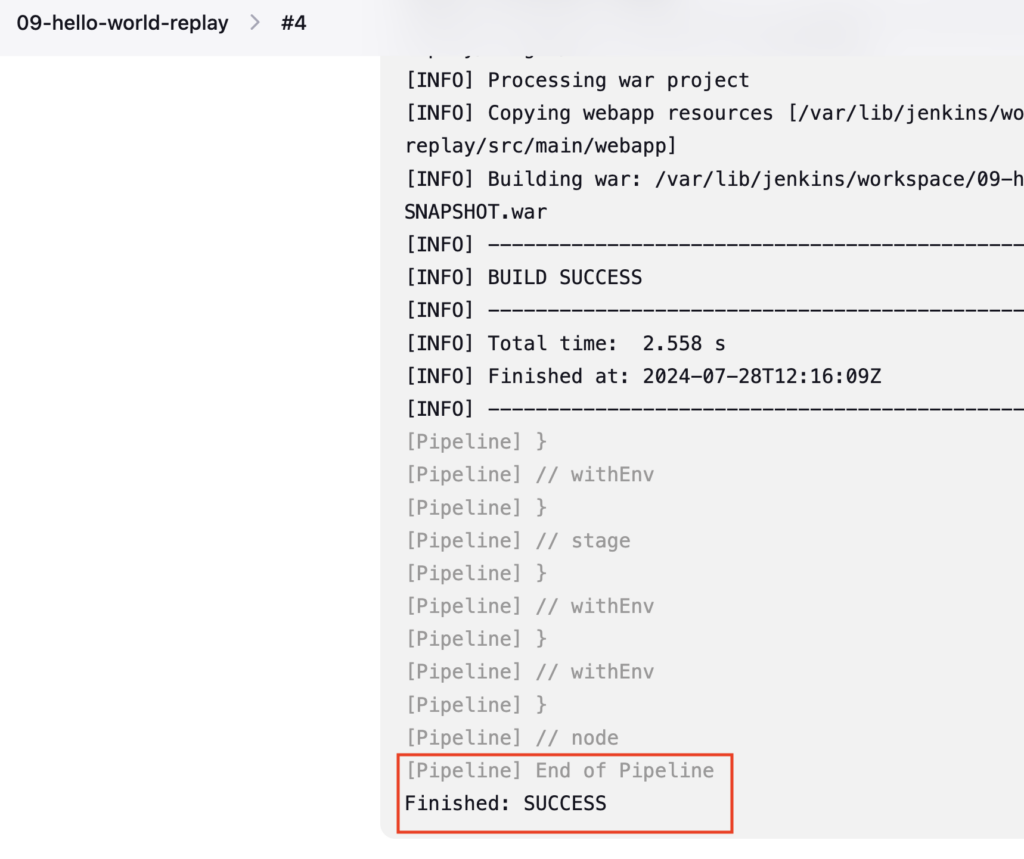Click the Processing war project log line
Image resolution: width=1024 pixels, height=859 pixels.
tap(577, 80)
